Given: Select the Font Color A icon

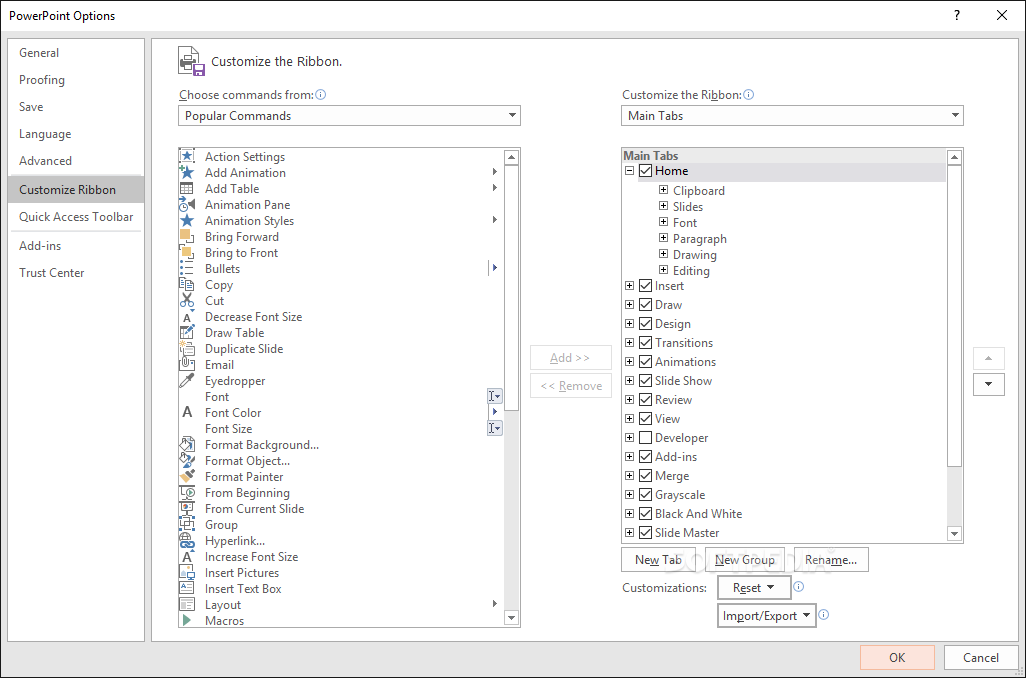Looking at the screenshot, I should pyautogui.click(x=187, y=412).
